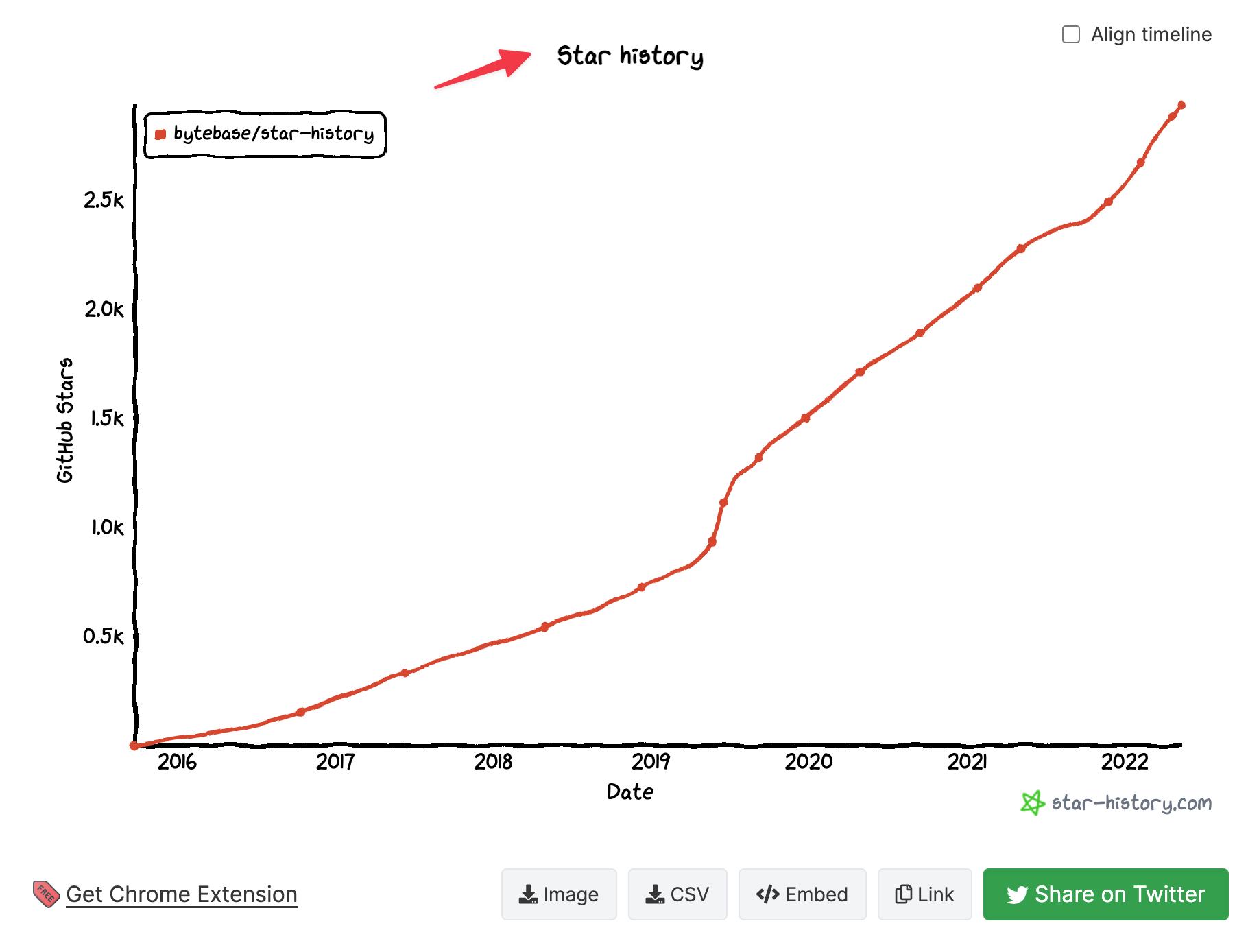
Task: Click the Twitter bird icon
Action: click(1017, 894)
